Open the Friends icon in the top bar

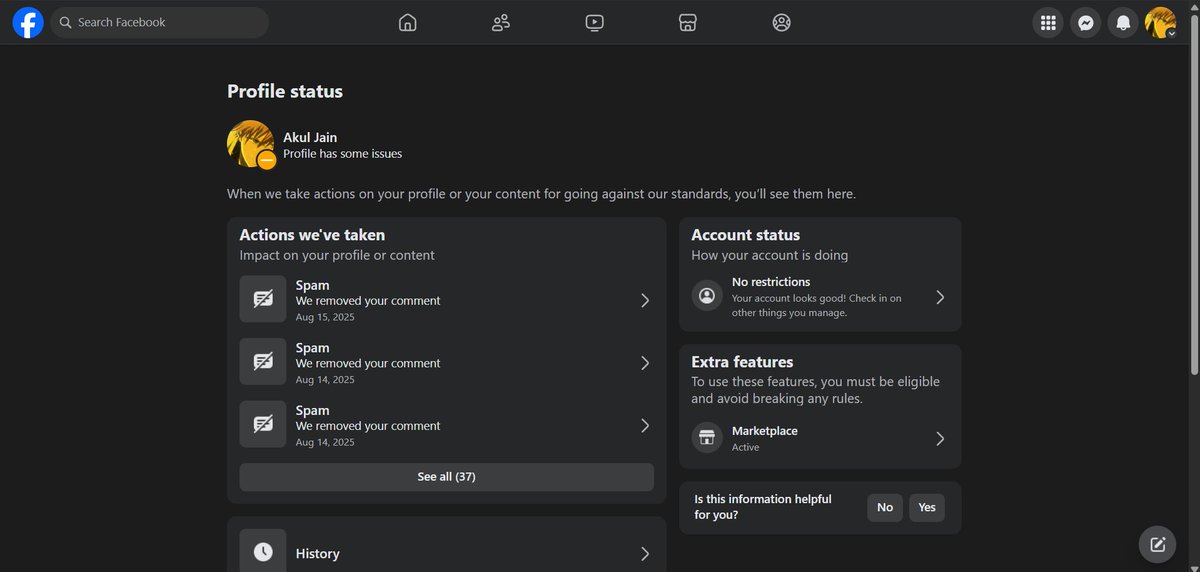501,22
